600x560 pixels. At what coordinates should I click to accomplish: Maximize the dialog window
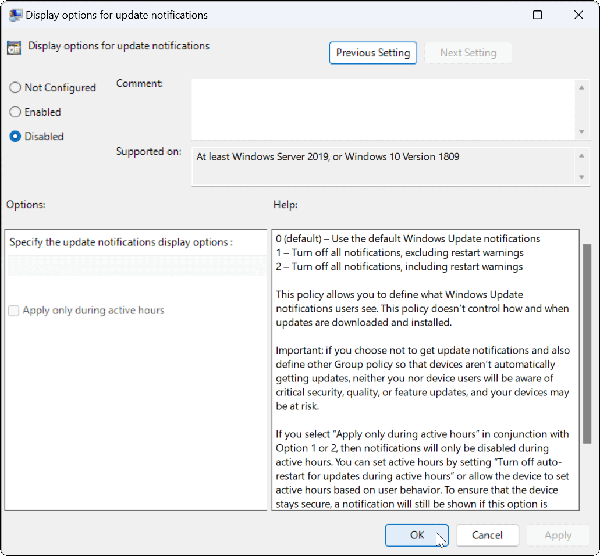click(537, 15)
